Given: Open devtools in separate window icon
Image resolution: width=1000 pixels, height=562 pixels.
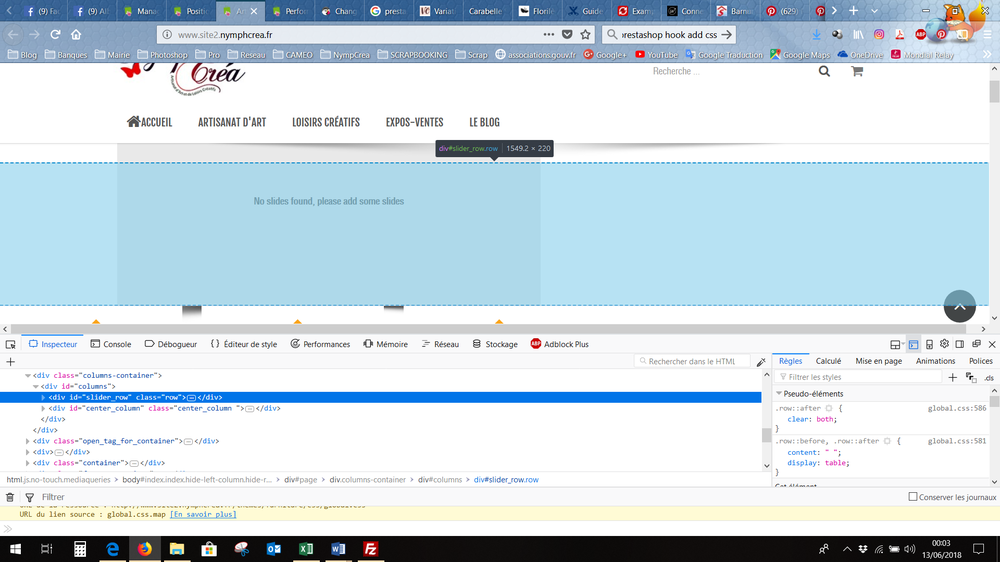Looking at the screenshot, I should pyautogui.click(x=976, y=344).
